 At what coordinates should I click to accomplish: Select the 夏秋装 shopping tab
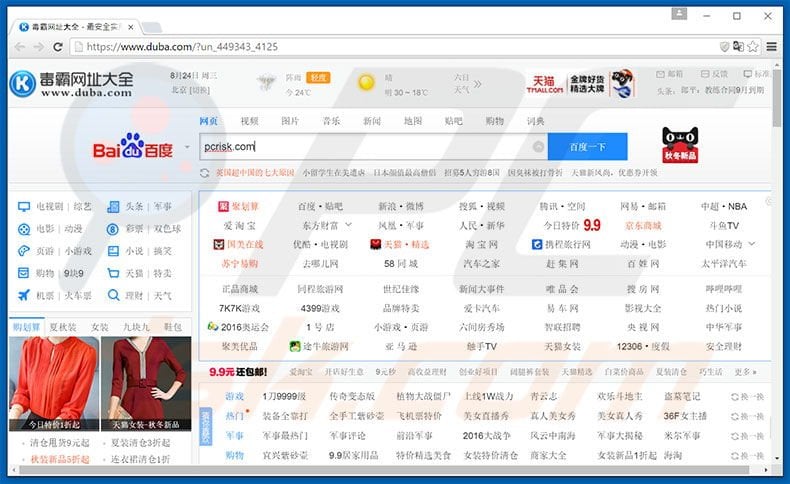pyautogui.click(x=62, y=327)
